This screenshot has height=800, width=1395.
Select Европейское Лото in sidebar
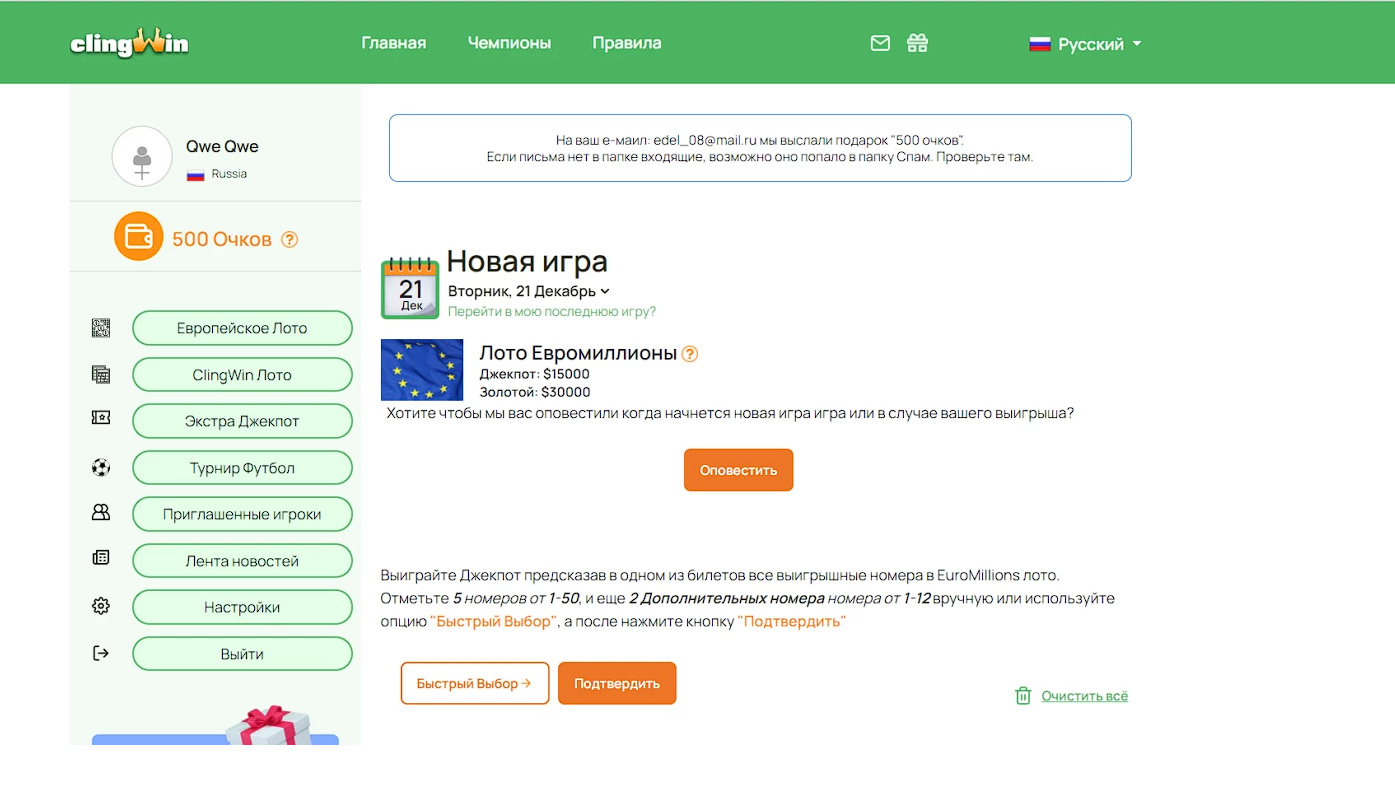click(x=242, y=328)
